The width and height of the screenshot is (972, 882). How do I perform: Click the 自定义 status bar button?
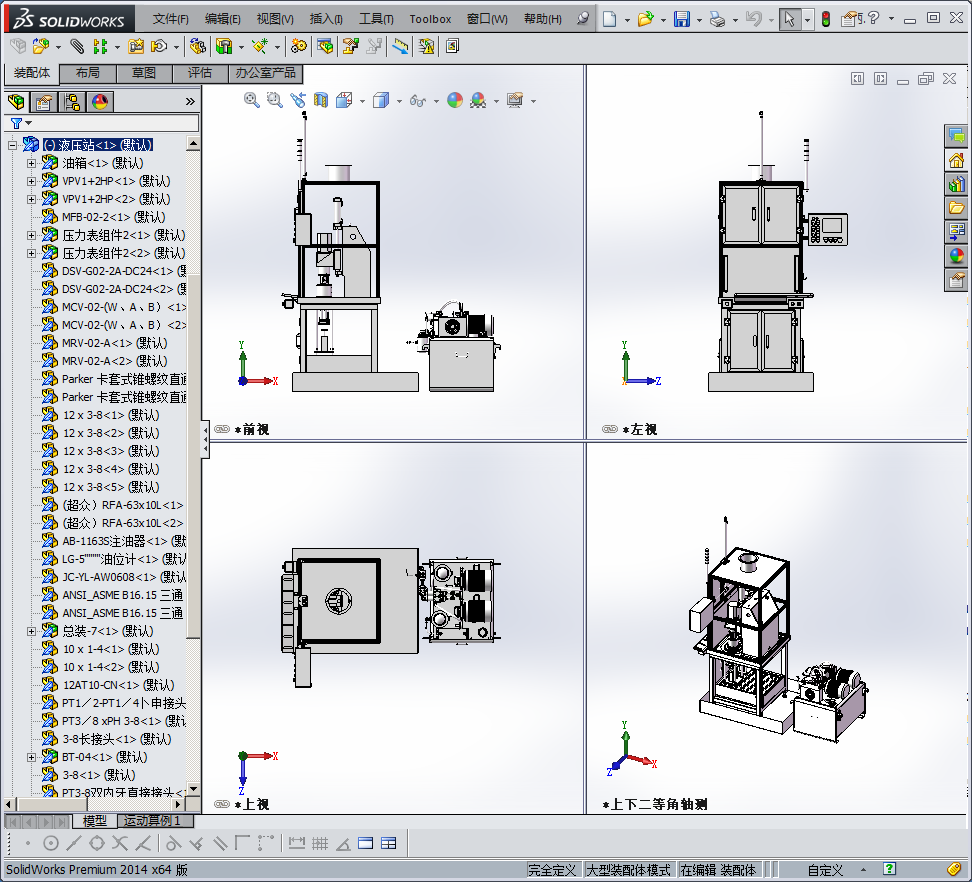pyautogui.click(x=826, y=870)
